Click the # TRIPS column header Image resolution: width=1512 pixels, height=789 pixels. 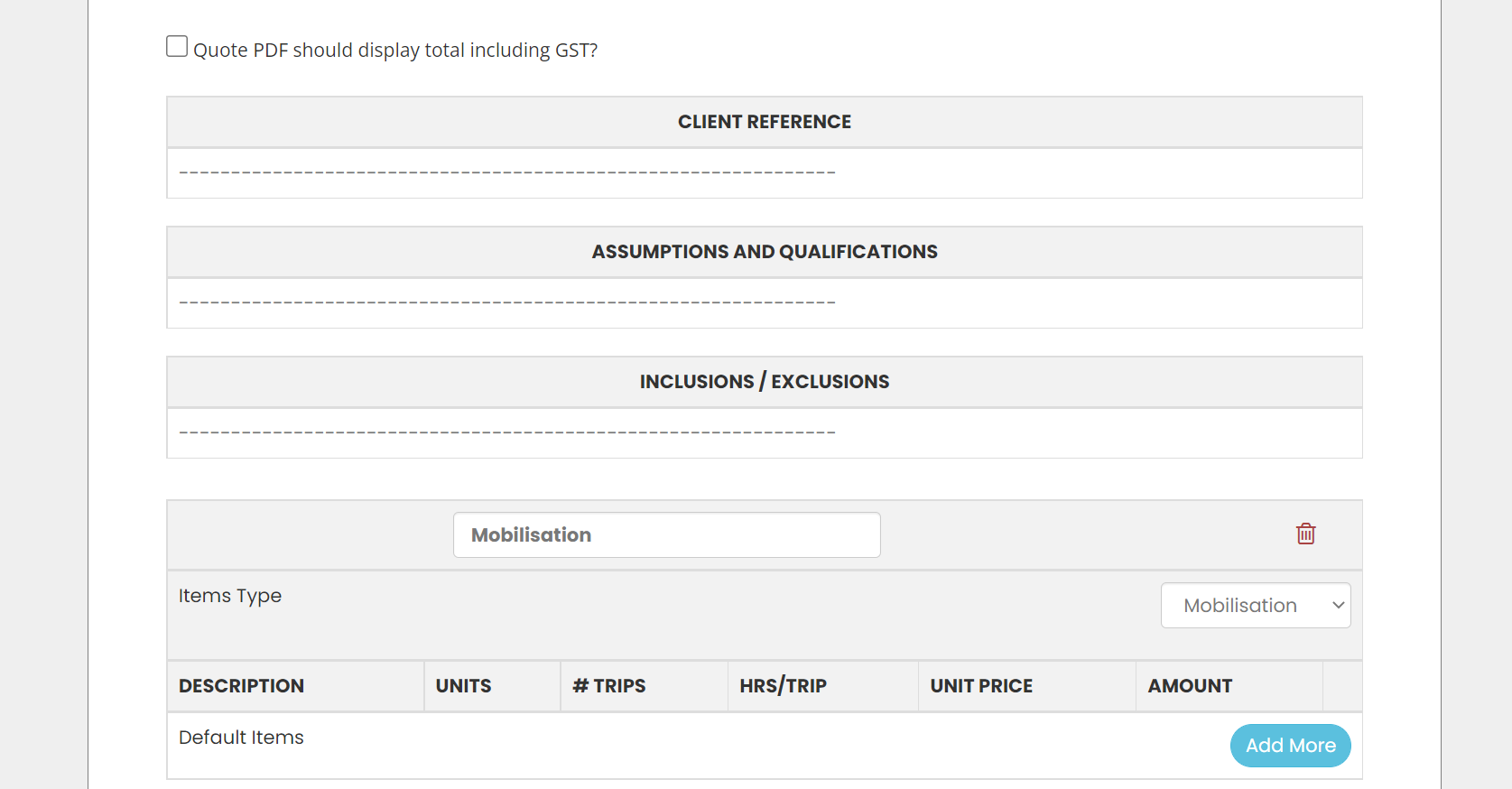(609, 686)
